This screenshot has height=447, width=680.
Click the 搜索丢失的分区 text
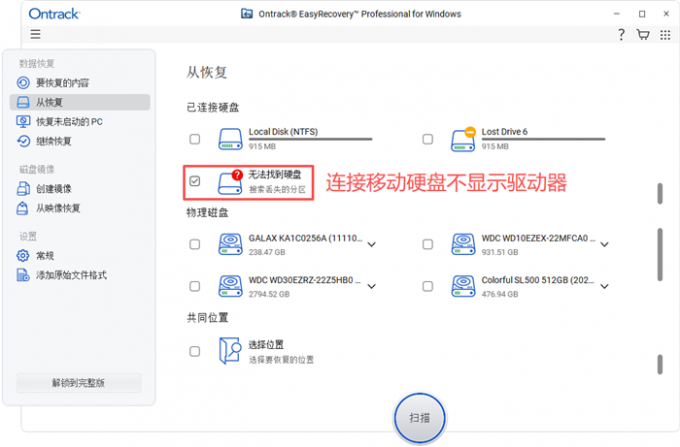pyautogui.click(x=277, y=189)
